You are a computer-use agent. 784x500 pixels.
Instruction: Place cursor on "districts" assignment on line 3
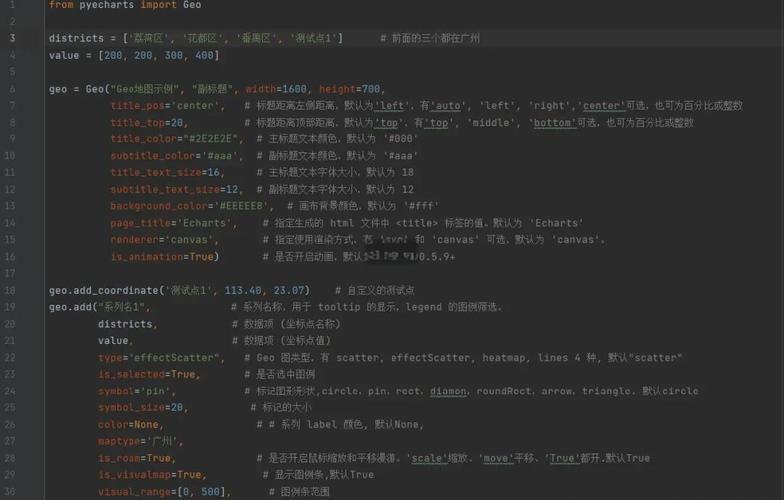pos(76,38)
